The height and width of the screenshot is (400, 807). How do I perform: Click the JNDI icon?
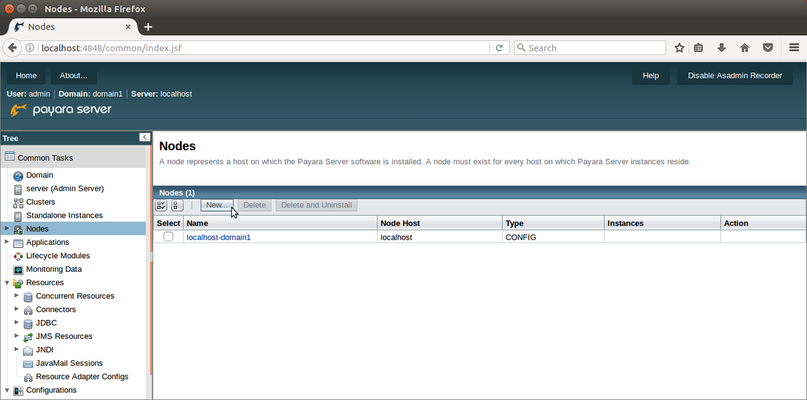(28, 351)
